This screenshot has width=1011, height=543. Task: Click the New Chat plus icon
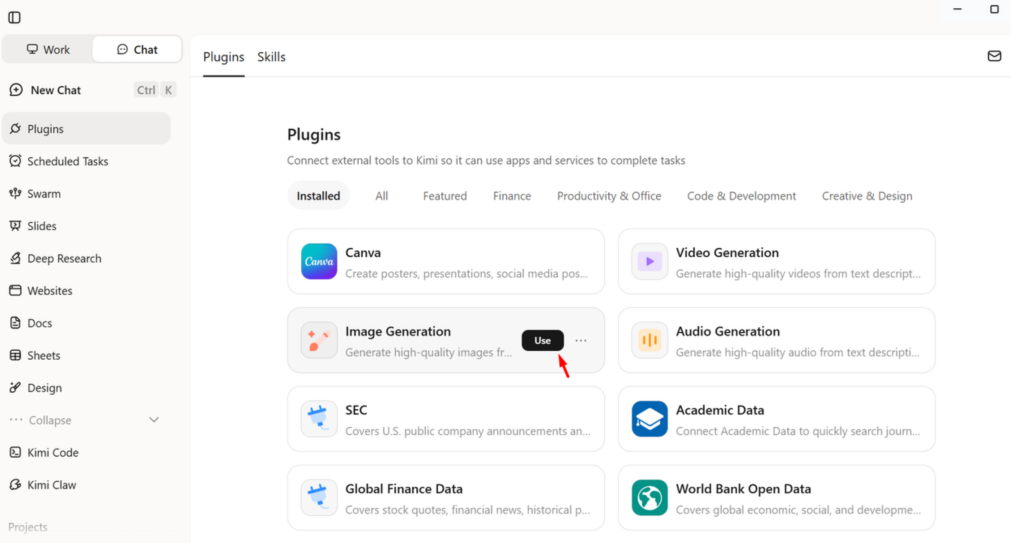click(16, 90)
